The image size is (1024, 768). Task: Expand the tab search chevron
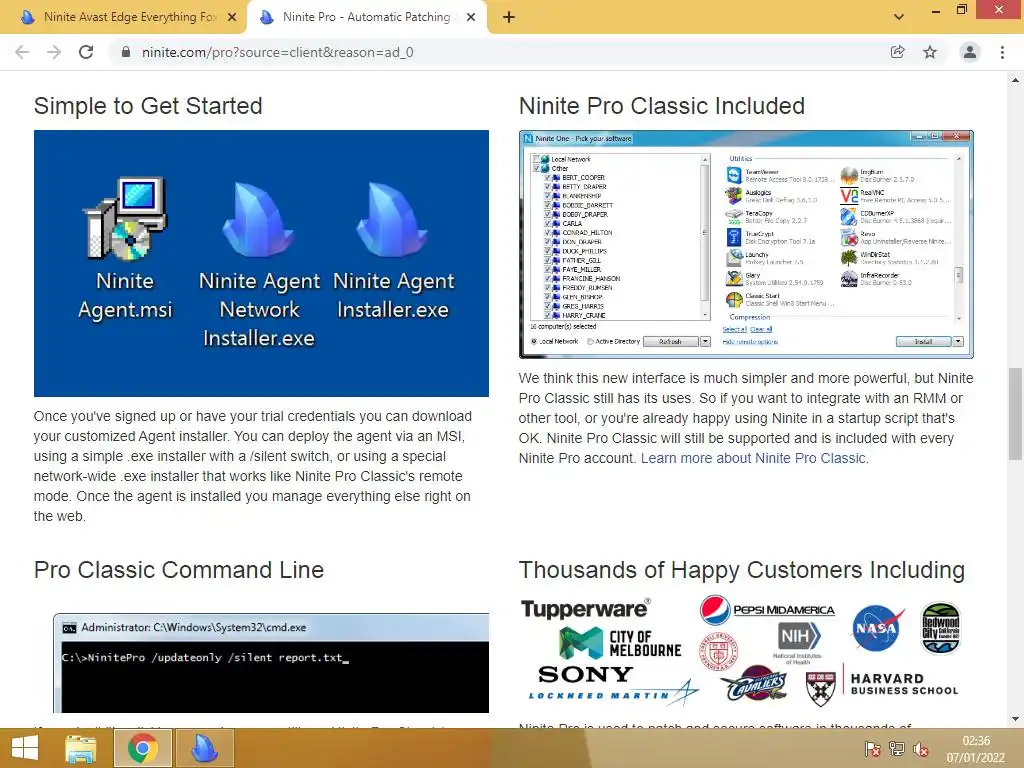point(899,17)
